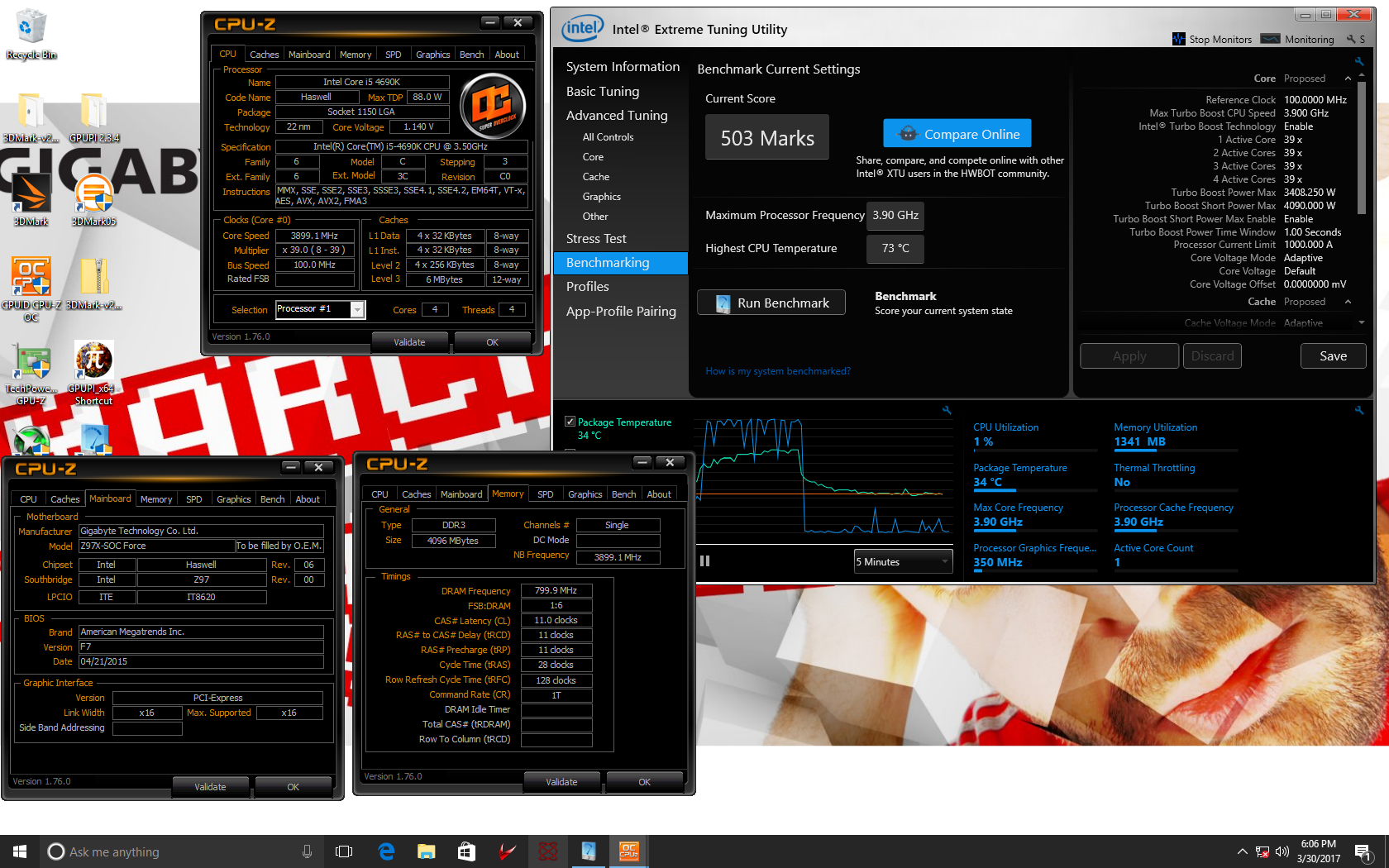Click Validate in Memory CPU-Z window
The height and width of the screenshot is (868, 1389).
[562, 782]
